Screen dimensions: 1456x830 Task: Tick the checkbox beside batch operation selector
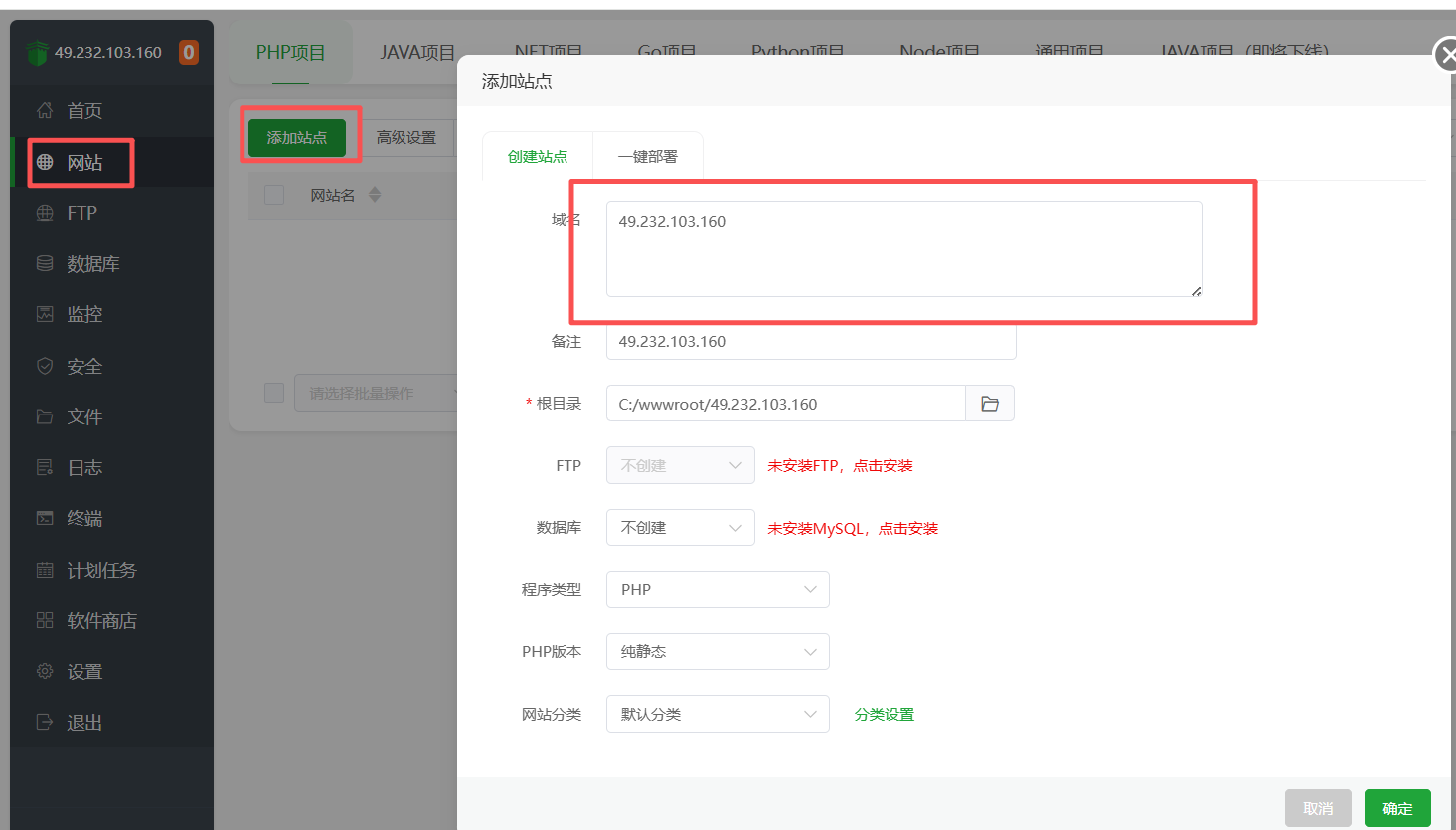point(274,393)
